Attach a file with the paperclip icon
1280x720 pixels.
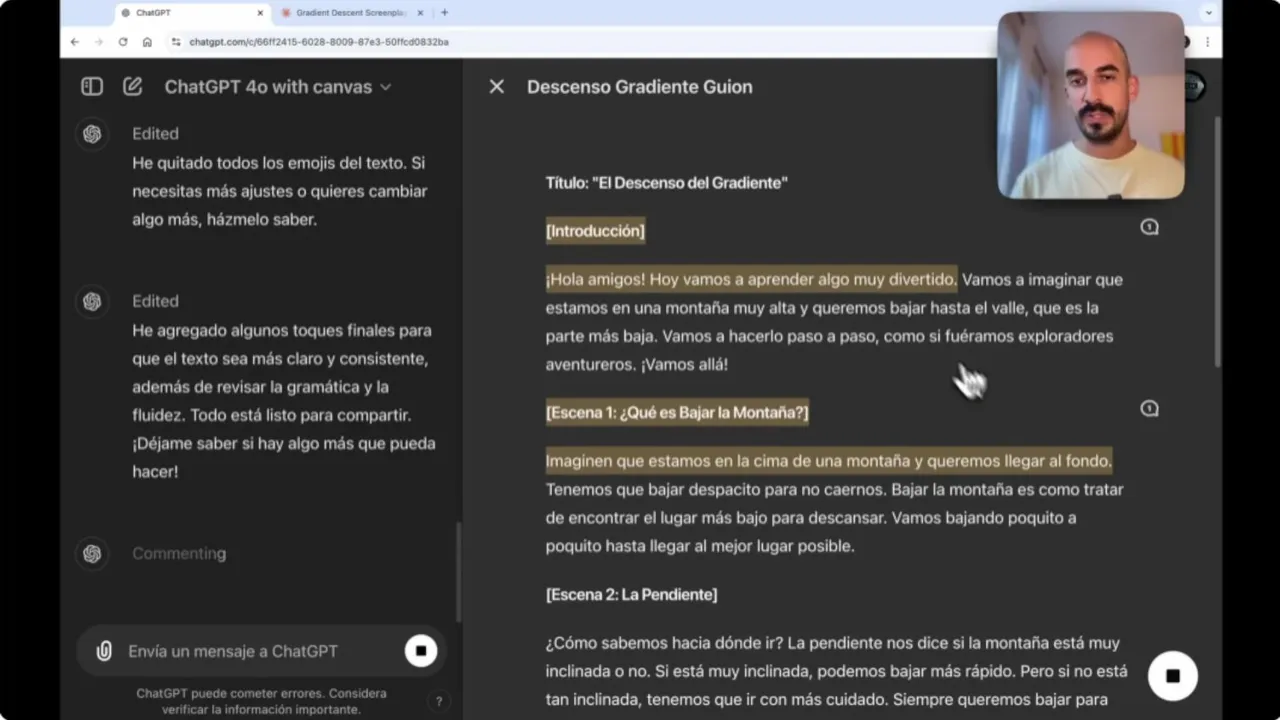click(104, 651)
